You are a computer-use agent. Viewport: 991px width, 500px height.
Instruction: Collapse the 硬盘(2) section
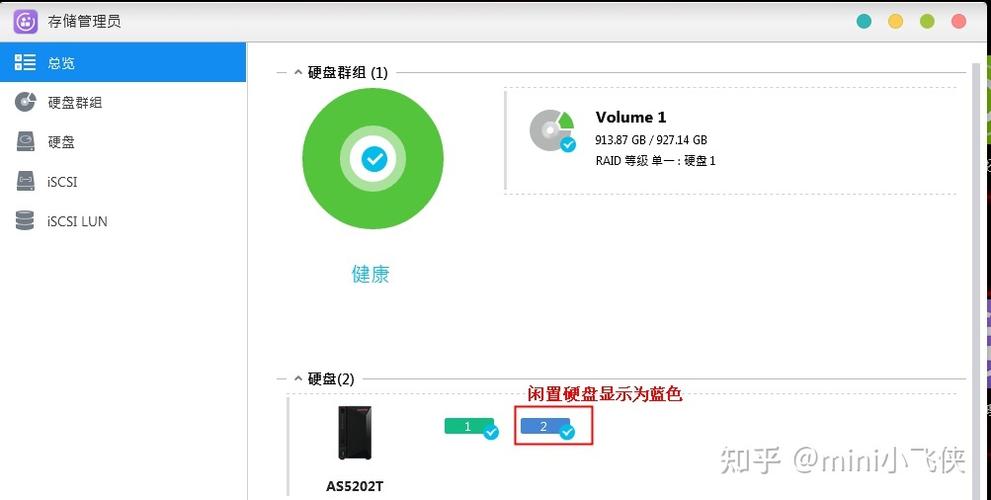pyautogui.click(x=298, y=379)
